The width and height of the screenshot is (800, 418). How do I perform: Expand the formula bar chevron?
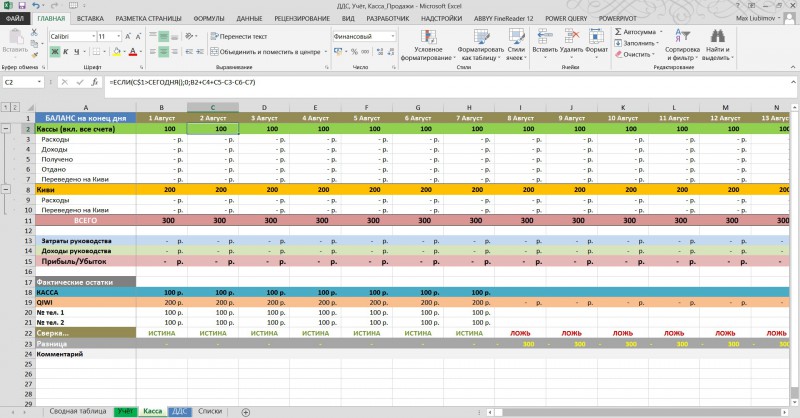tap(793, 82)
